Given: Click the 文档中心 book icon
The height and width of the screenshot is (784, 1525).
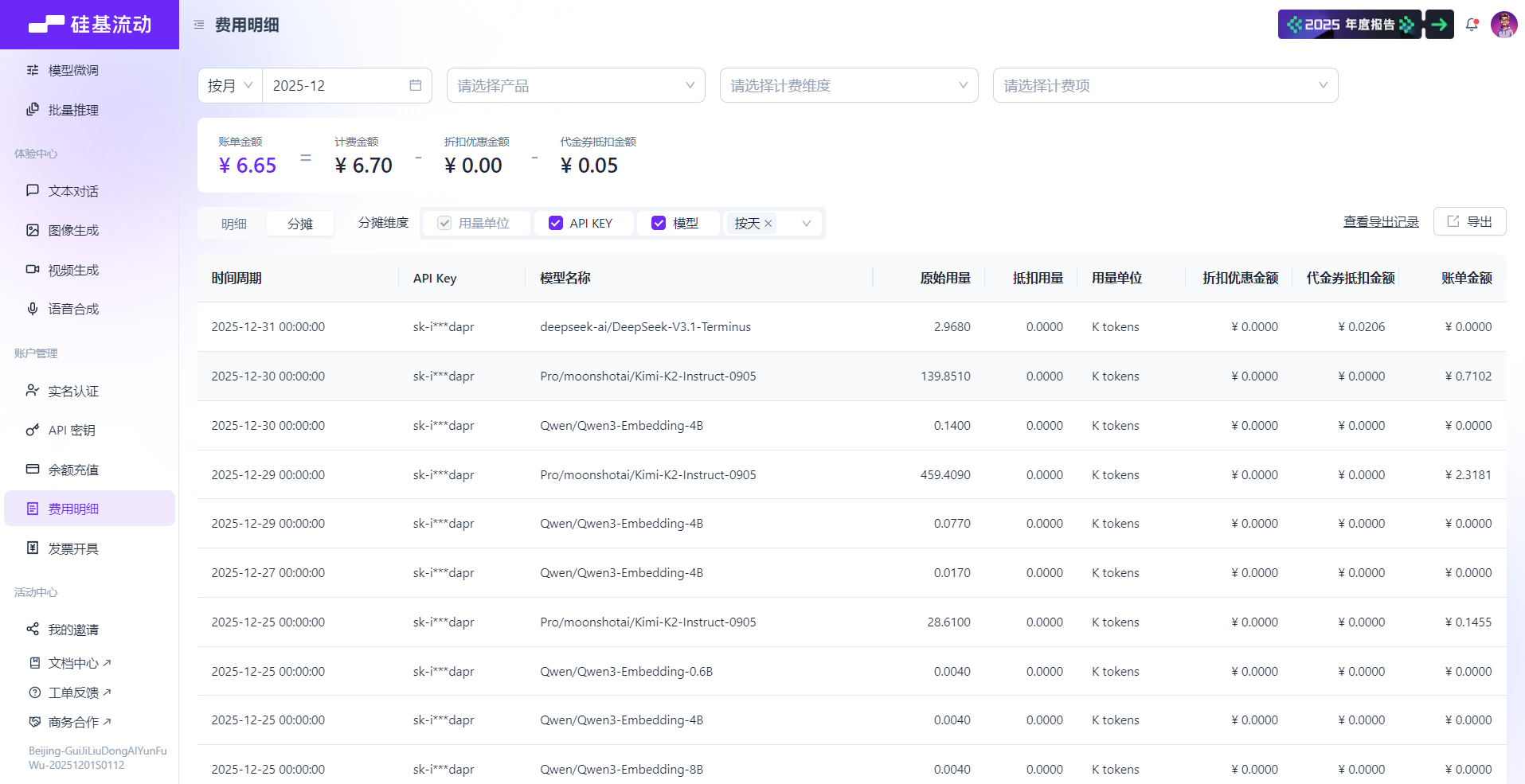Looking at the screenshot, I should point(34,663).
